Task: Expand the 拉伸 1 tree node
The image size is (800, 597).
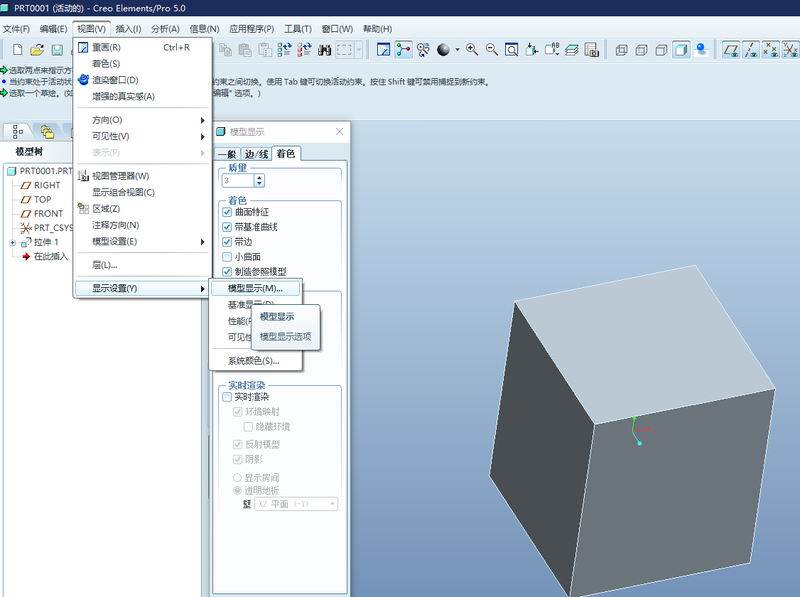Action: (12, 243)
